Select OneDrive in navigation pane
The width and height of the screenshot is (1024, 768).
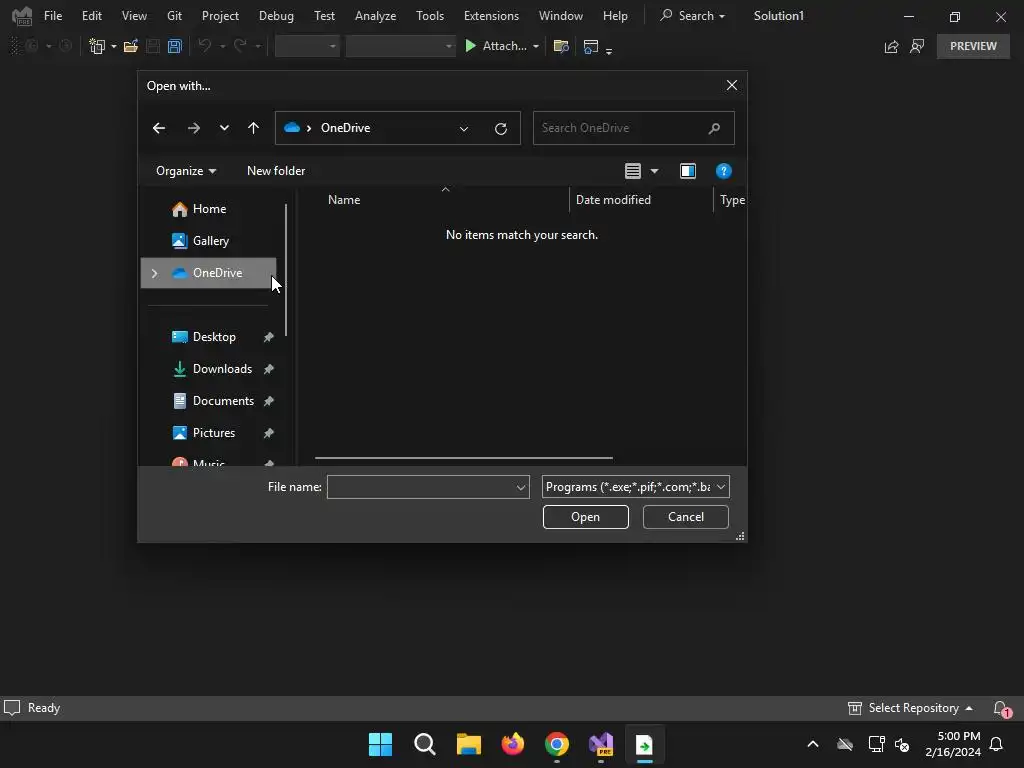209,273
